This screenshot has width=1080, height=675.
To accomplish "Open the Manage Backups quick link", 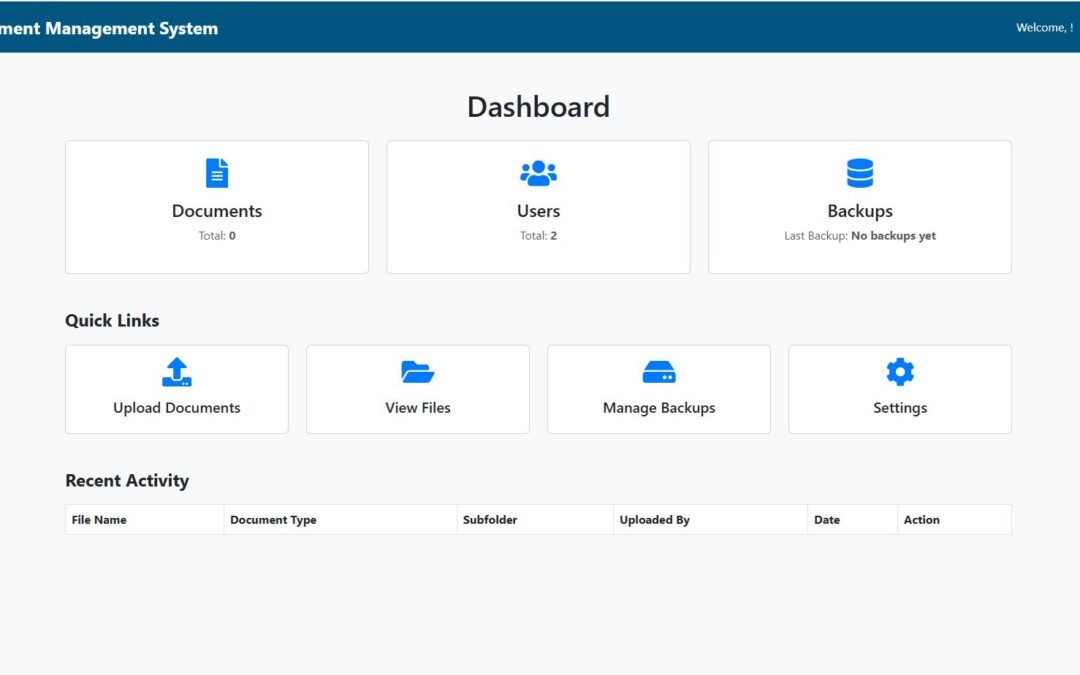I will click(658, 389).
